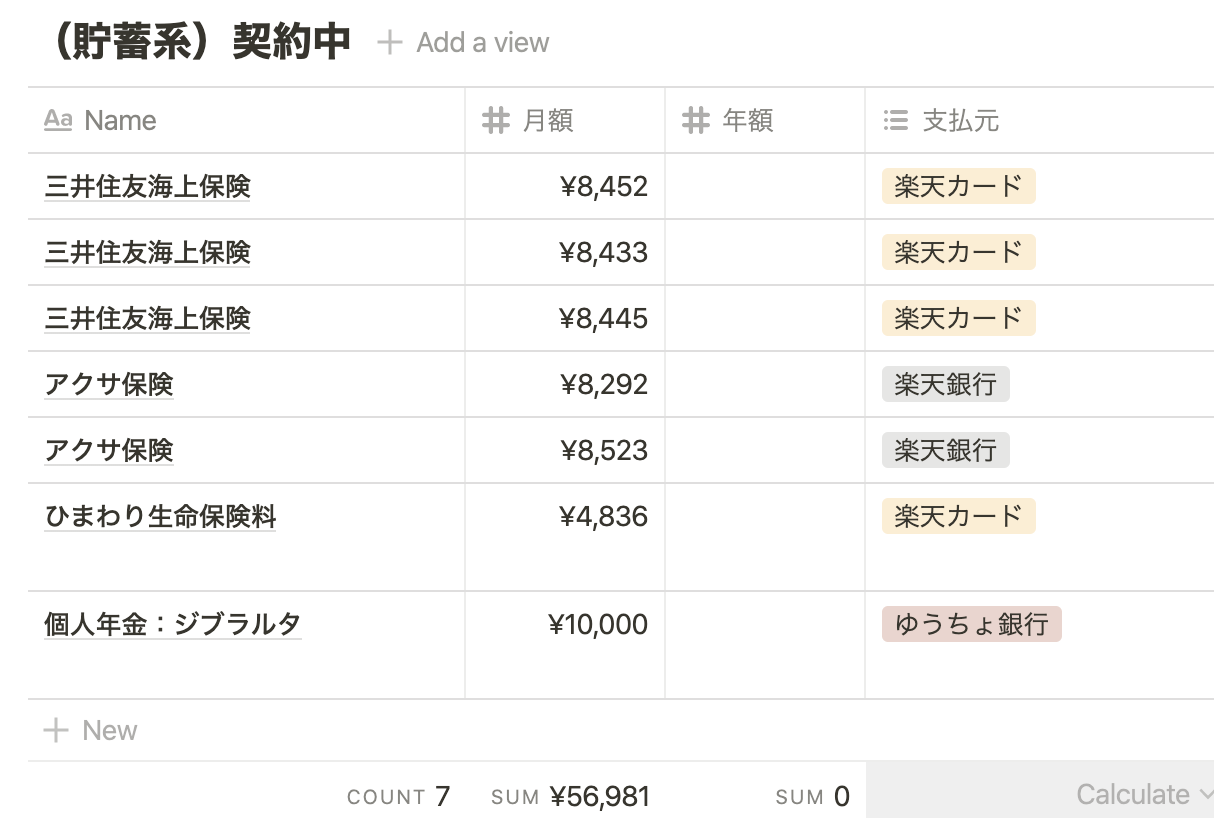Open the 個人年金：ジブラルタ entry
Image resolution: width=1214 pixels, height=818 pixels.
coord(172,624)
